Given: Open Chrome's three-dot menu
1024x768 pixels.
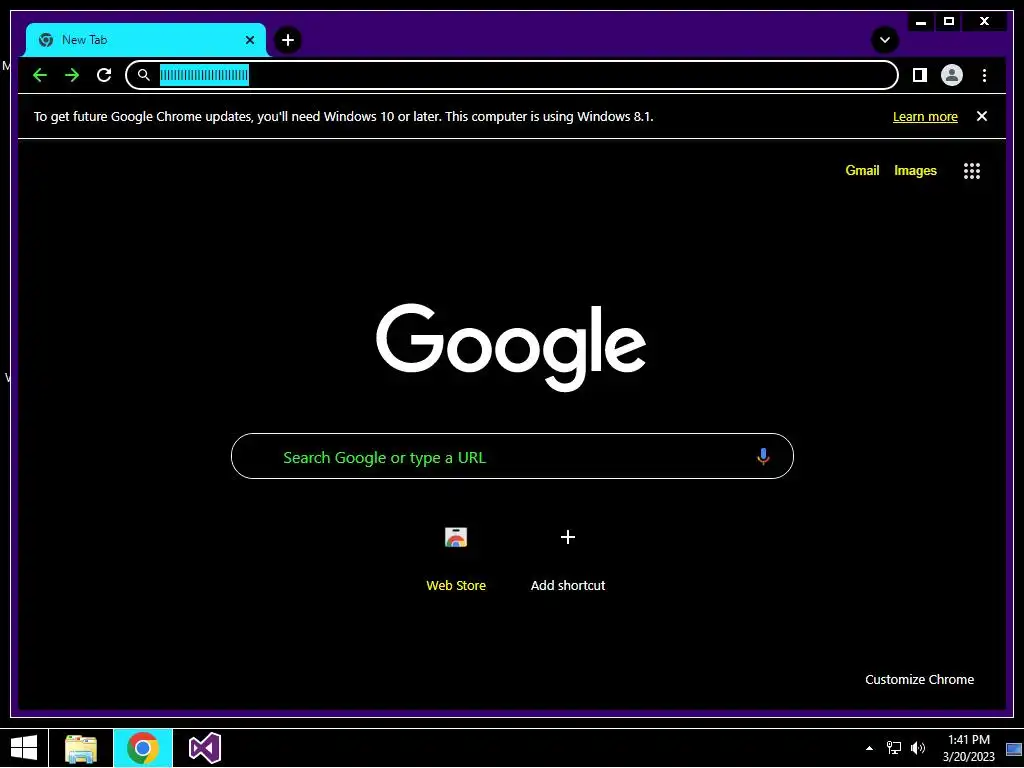Looking at the screenshot, I should click(984, 75).
